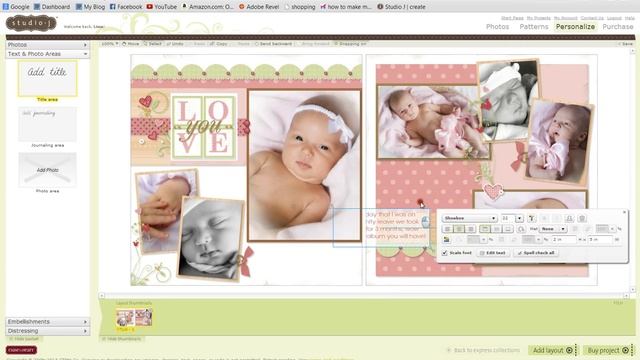
Task: Click the Add layout button
Action: 552,350
